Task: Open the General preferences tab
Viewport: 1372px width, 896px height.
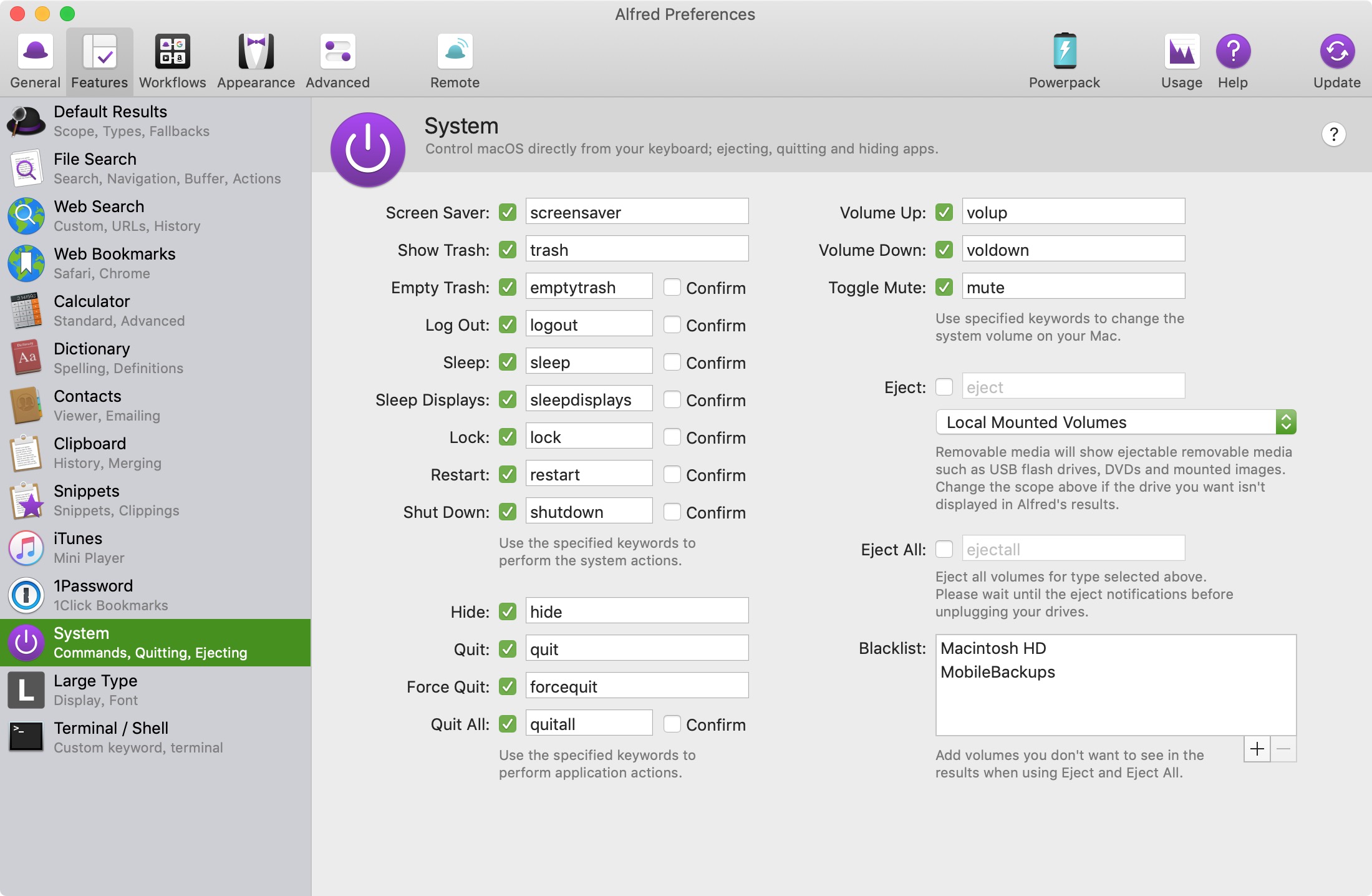Action: 35,61
